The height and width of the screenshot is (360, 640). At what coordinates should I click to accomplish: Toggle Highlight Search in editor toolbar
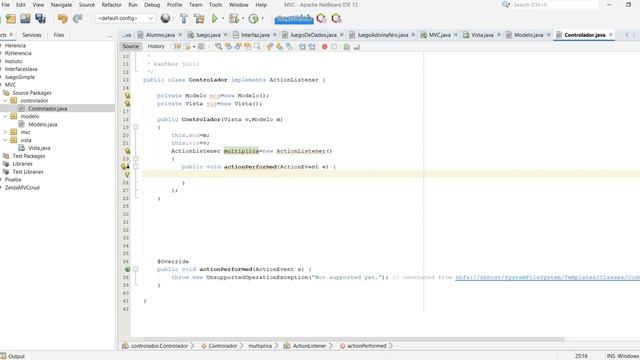[247, 47]
